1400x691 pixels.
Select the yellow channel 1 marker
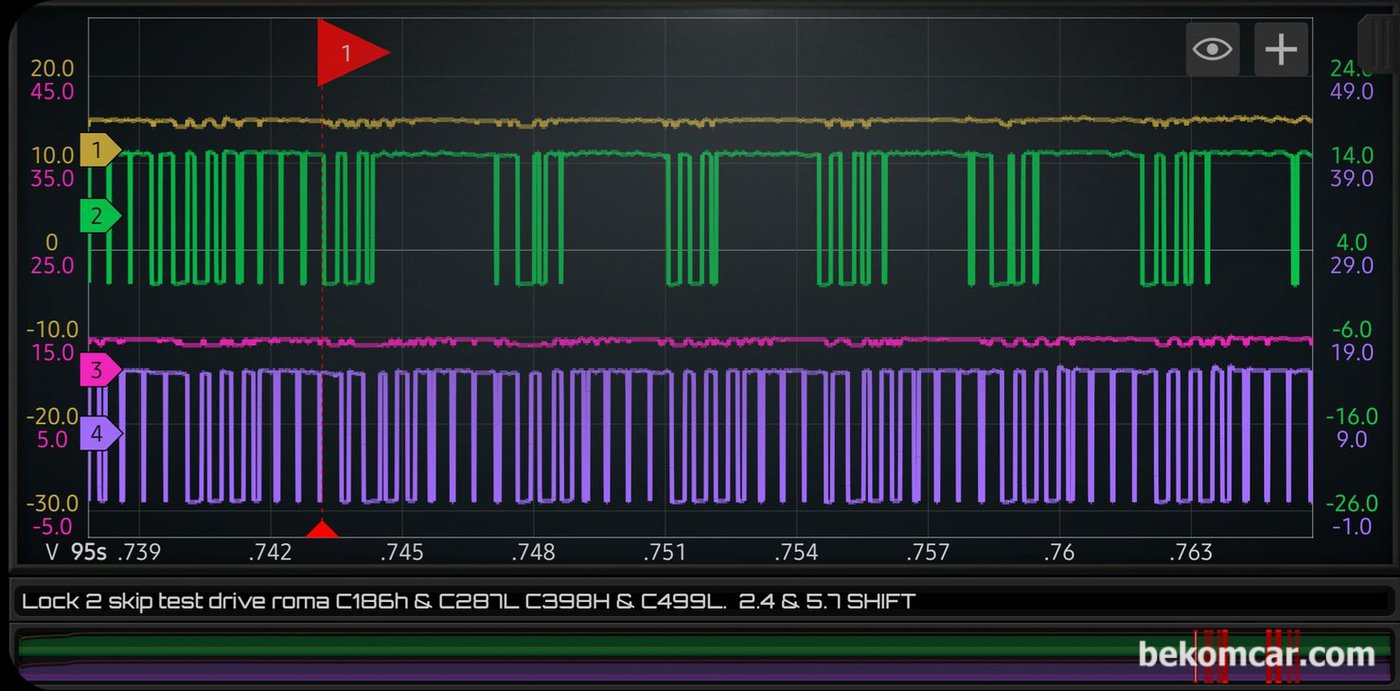100,151
